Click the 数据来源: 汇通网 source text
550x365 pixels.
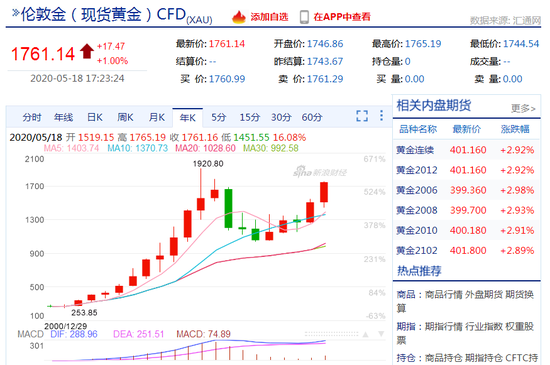click(505, 20)
